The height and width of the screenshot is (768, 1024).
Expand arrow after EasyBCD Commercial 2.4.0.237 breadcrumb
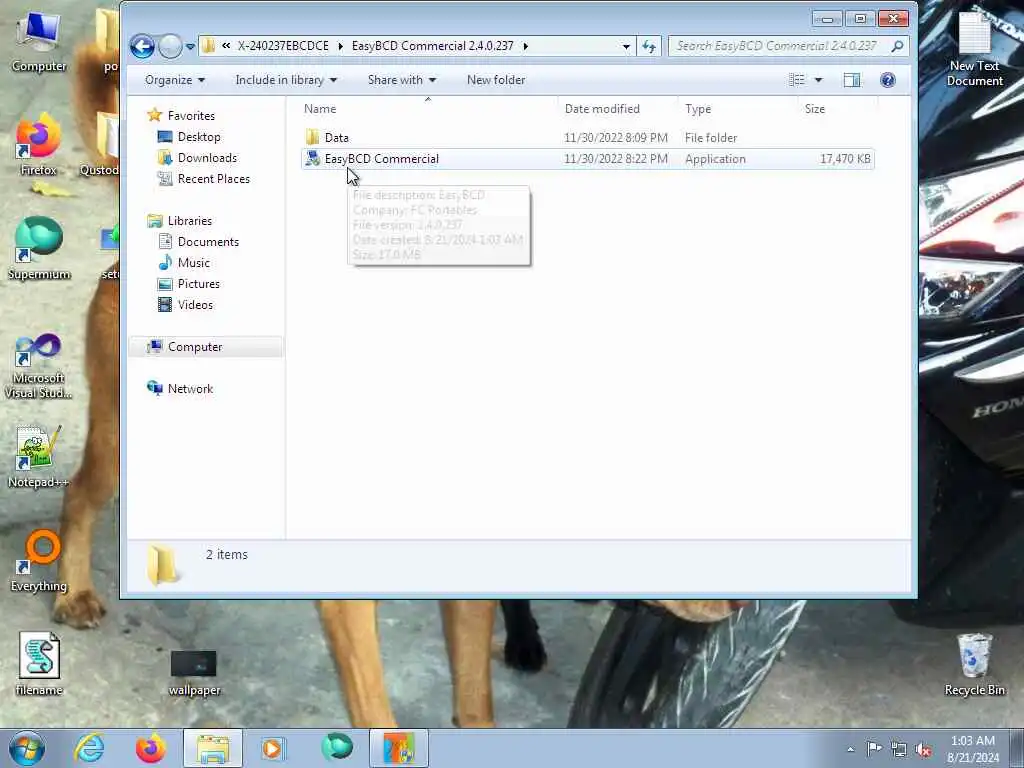[x=525, y=46]
